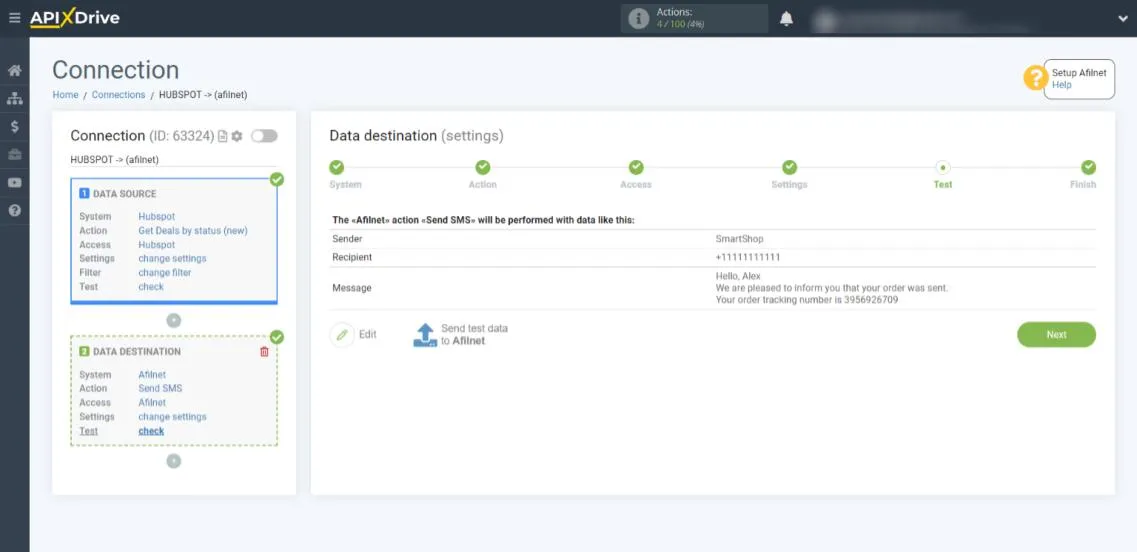The width and height of the screenshot is (1137, 552).
Task: Open the connections sitemap icon in sidebar
Action: tap(14, 99)
